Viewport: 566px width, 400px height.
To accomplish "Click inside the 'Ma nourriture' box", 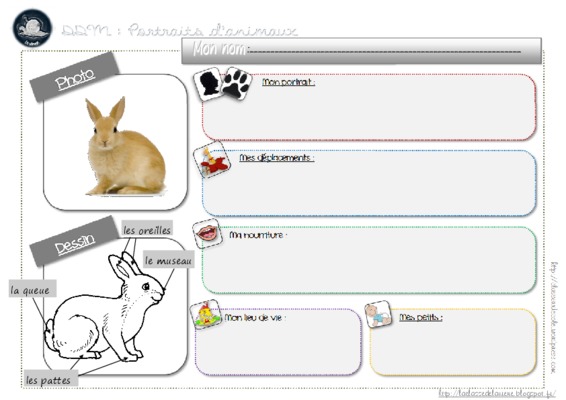I will coord(369,260).
